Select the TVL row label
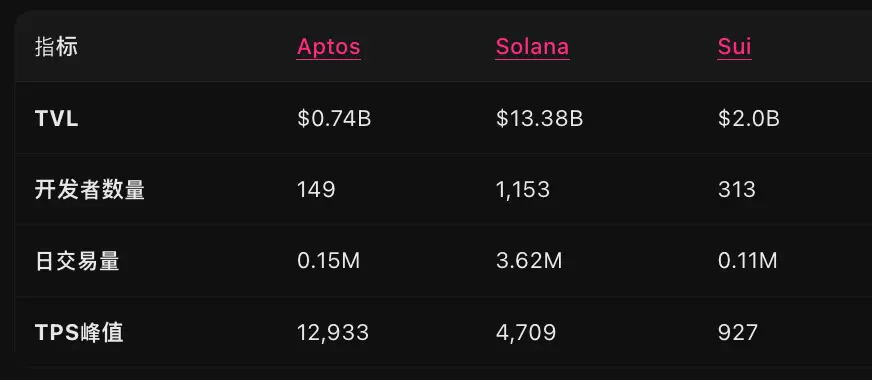 click(57, 119)
